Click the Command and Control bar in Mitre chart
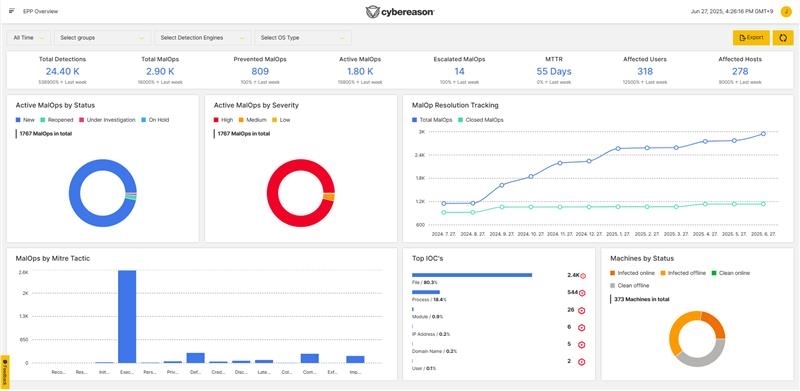The width and height of the screenshot is (800, 391). pos(310,358)
